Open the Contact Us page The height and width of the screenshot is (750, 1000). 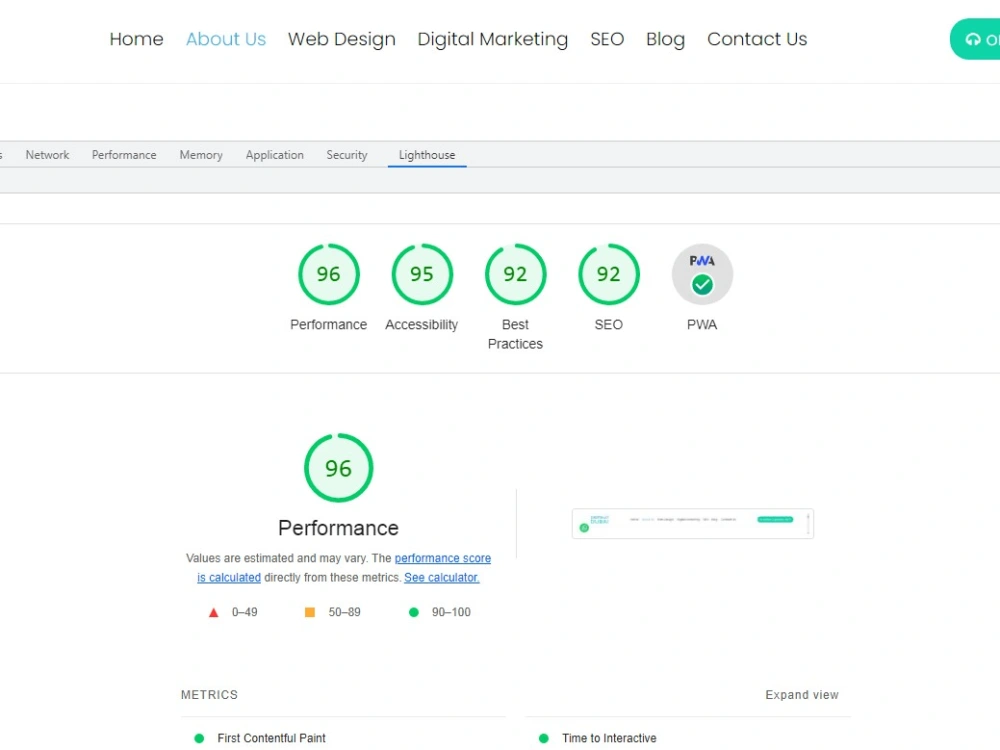pos(757,39)
